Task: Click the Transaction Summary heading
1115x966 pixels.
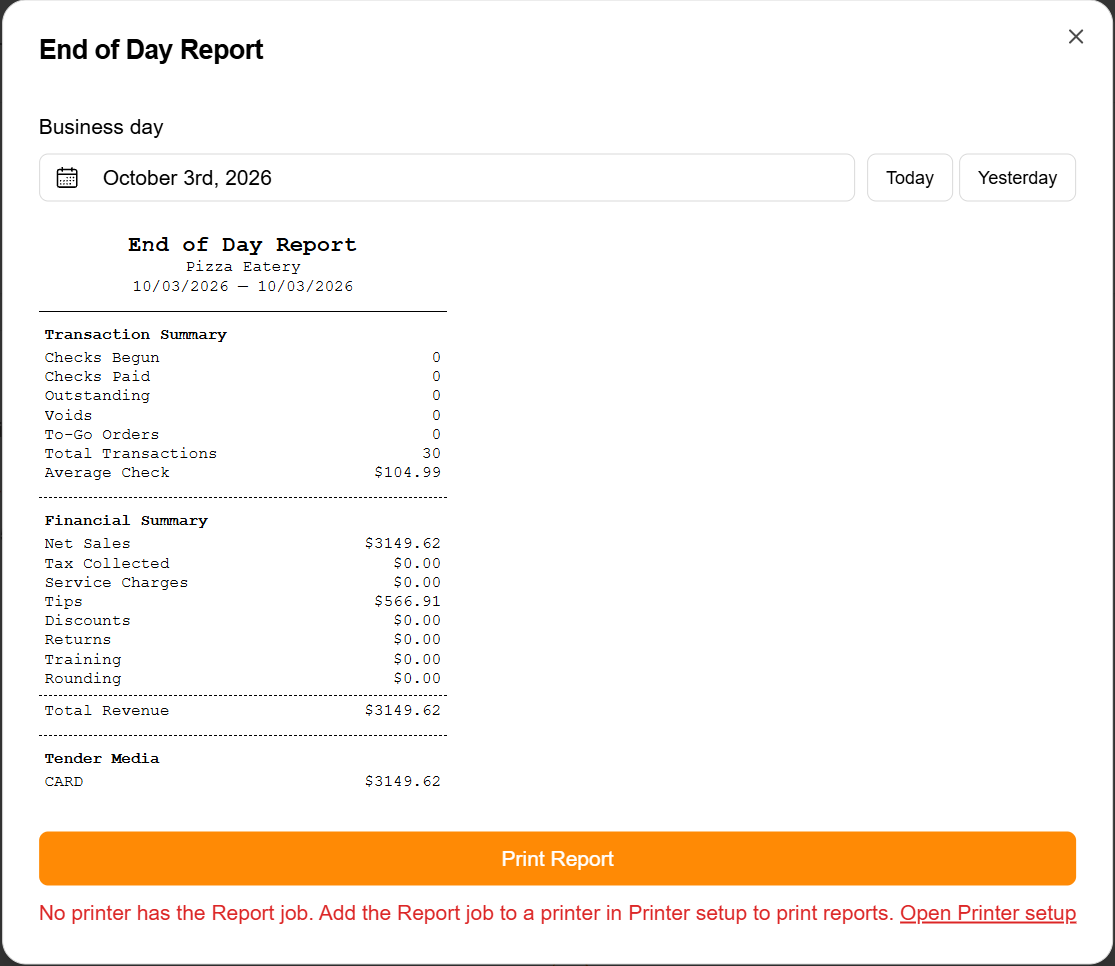Action: click(x=136, y=334)
